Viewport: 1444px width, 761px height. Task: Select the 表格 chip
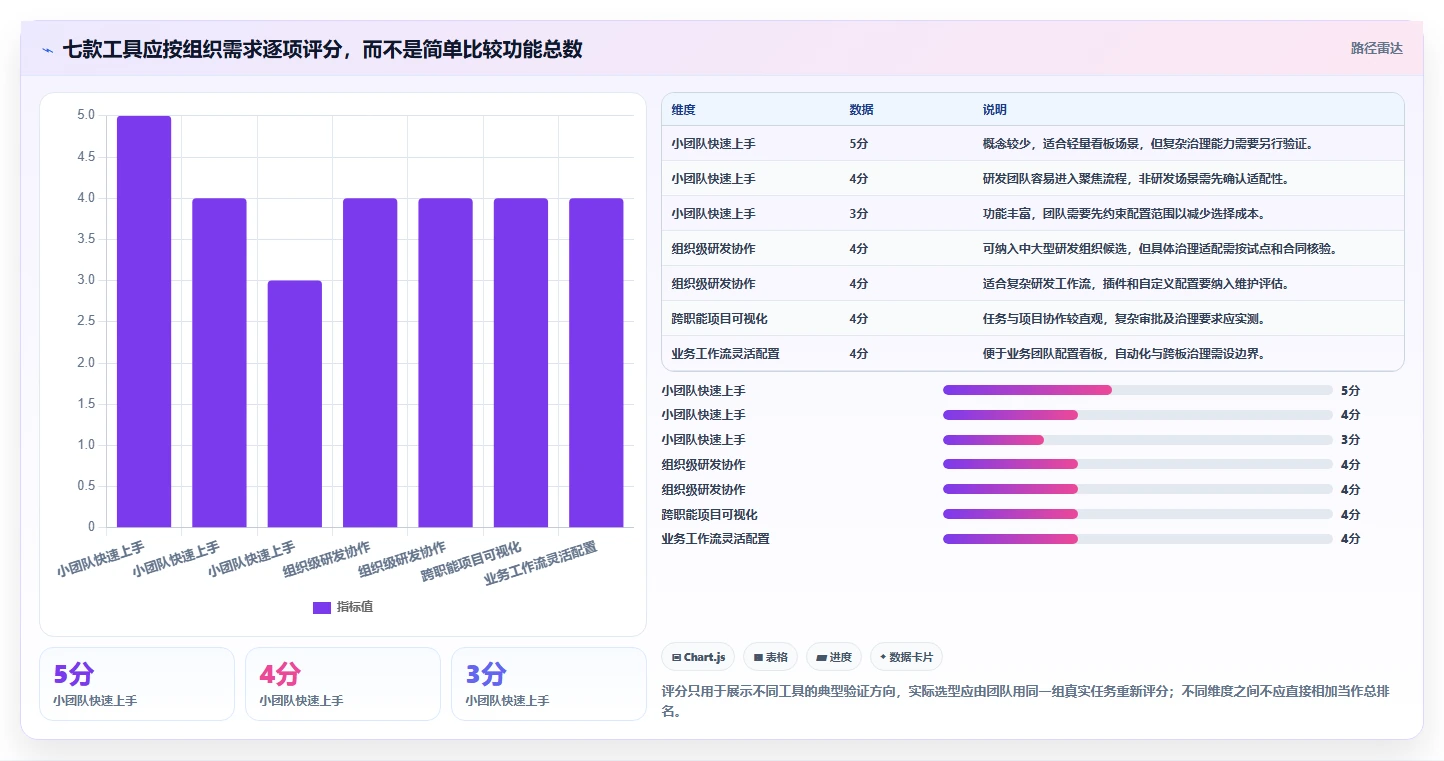(770, 657)
